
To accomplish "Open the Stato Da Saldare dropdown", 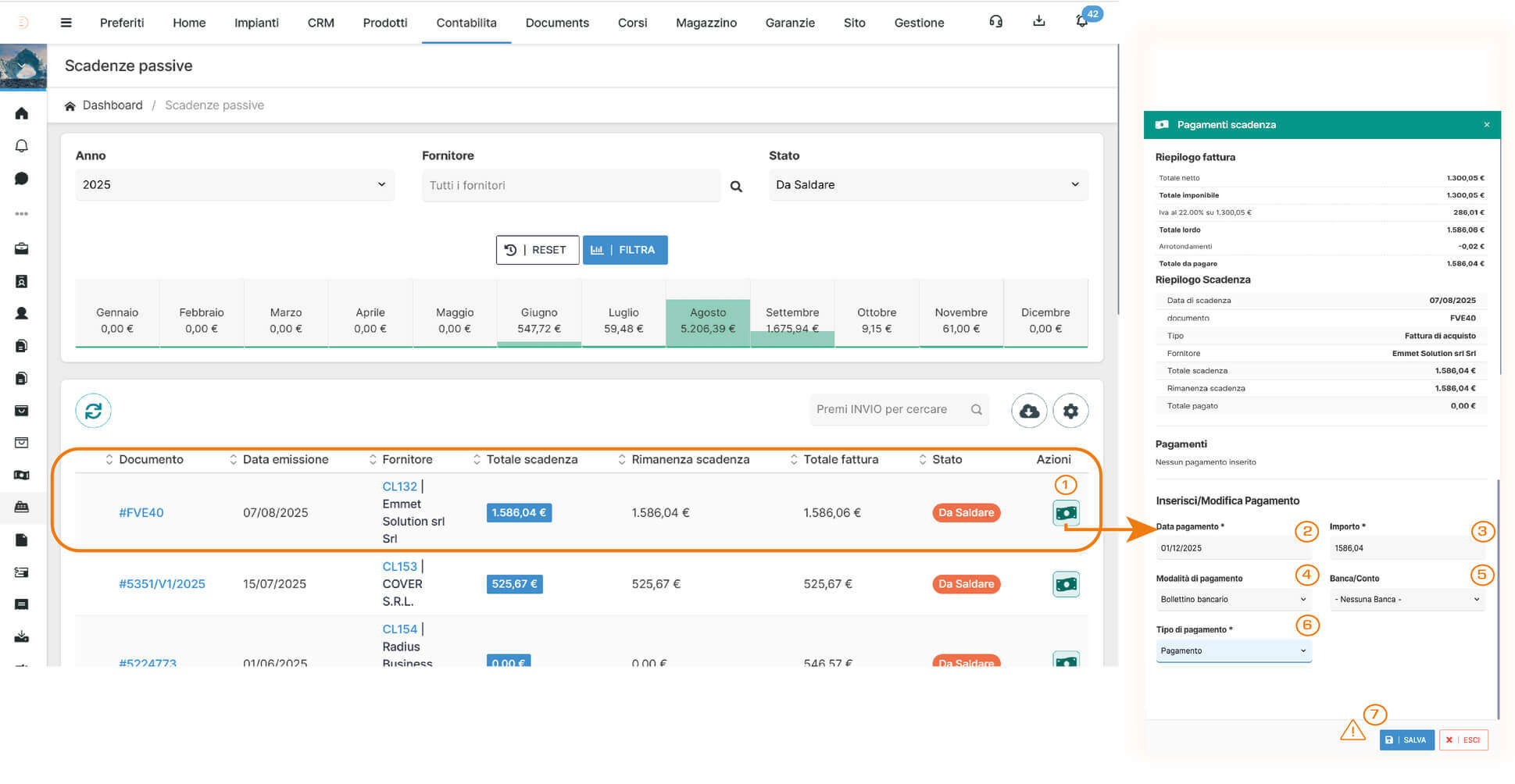I will point(927,185).
